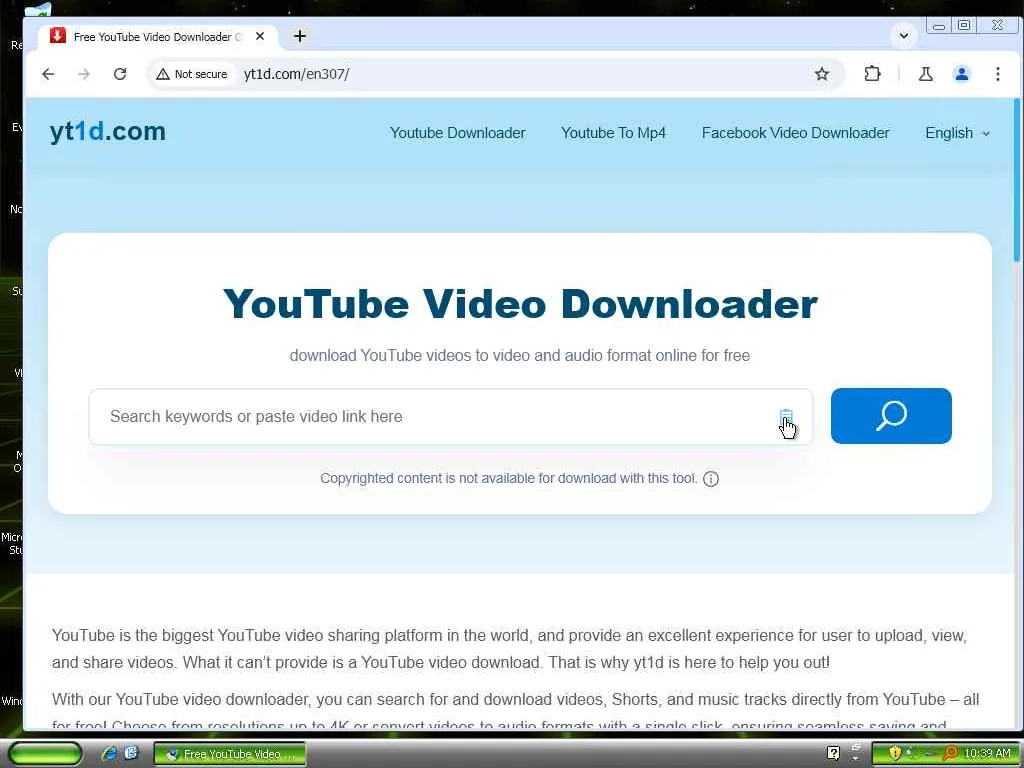
Task: Click the security shield tray icon
Action: pos(895,753)
